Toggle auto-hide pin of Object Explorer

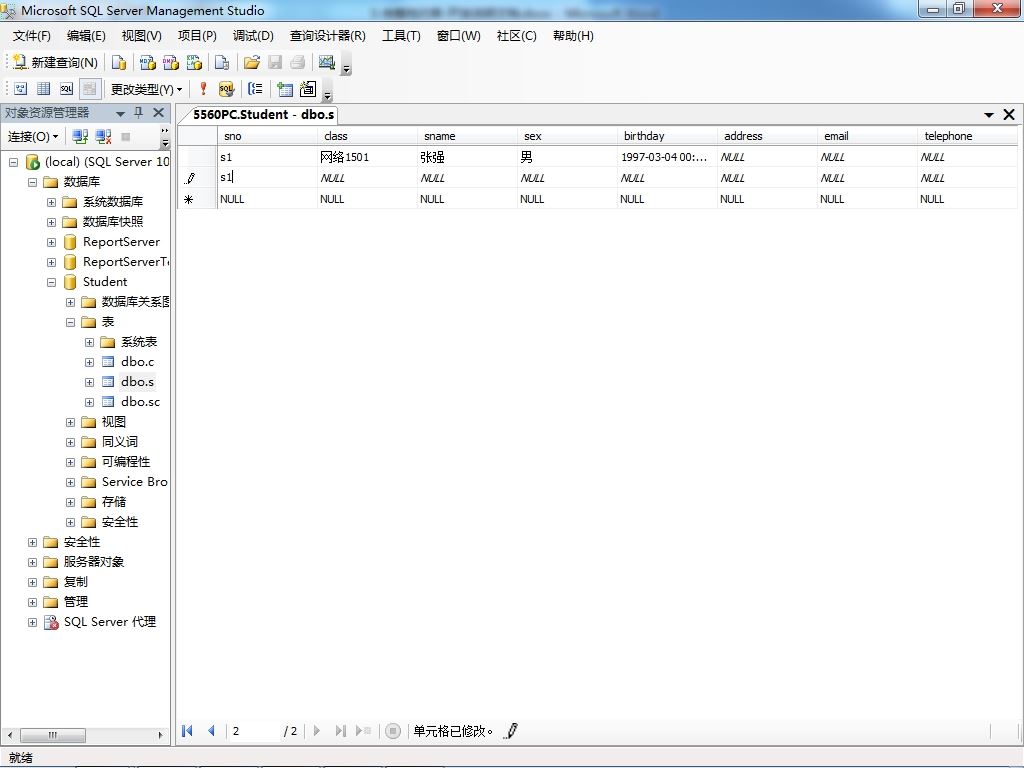[x=138, y=113]
